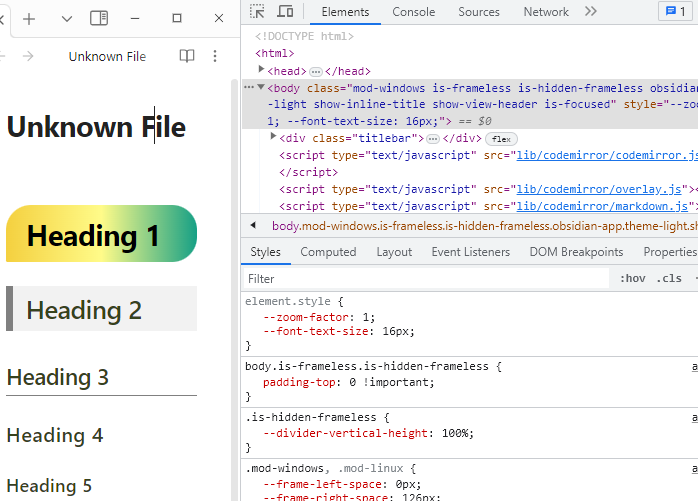Screen dimensions: 698x501
Task: Switch to the Sources tab
Action: coord(479,12)
